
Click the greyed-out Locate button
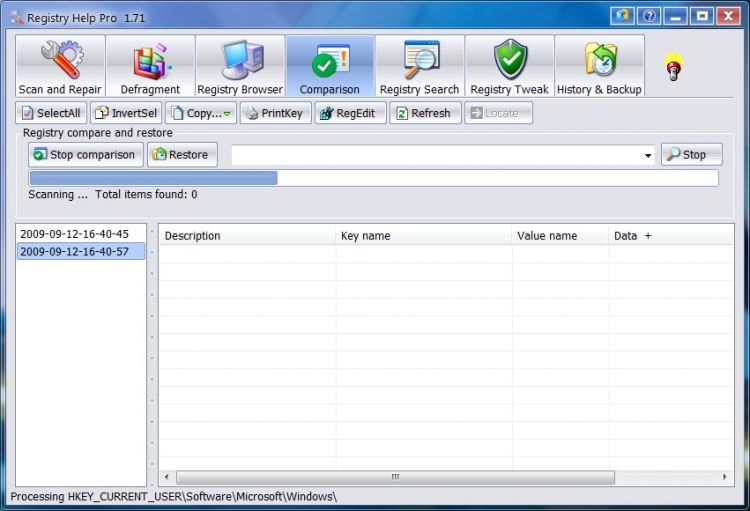pos(498,113)
